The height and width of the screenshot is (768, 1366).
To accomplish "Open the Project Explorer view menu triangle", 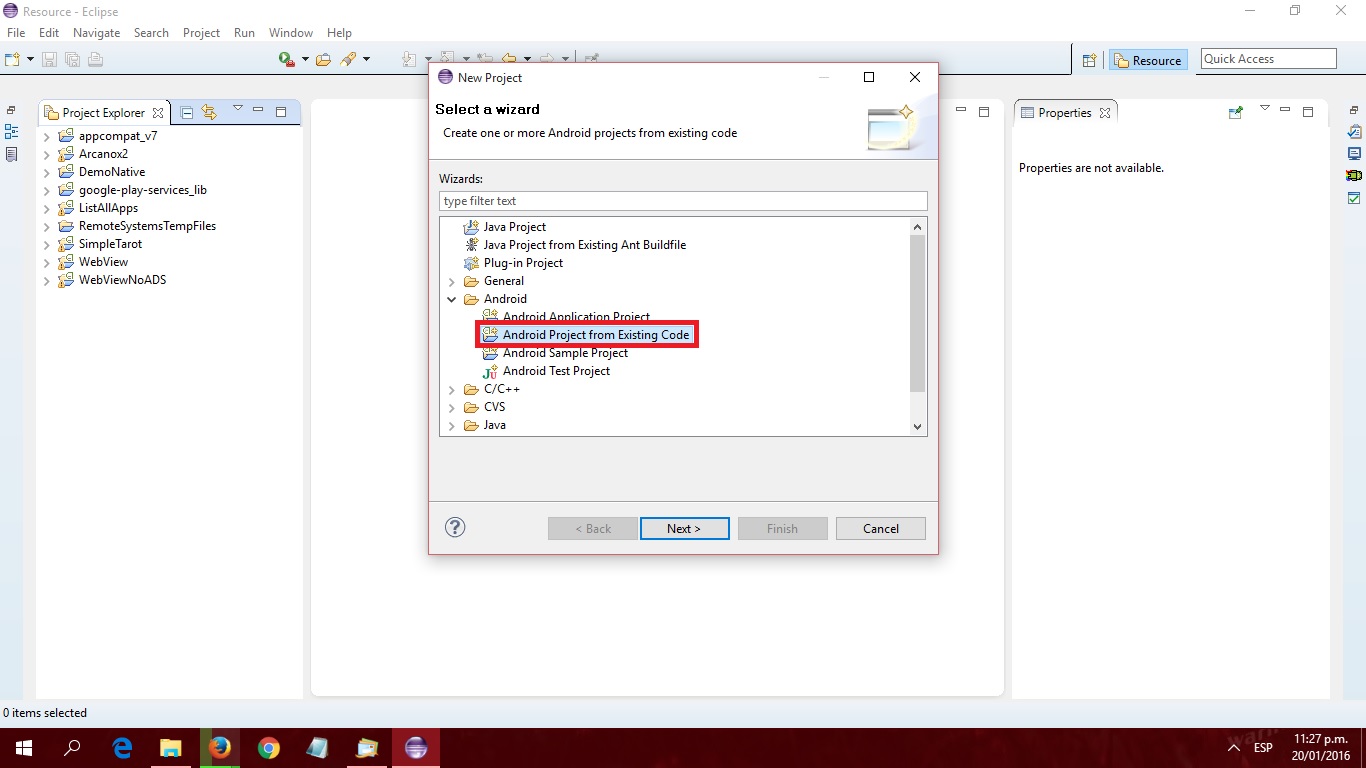I will point(237,109).
